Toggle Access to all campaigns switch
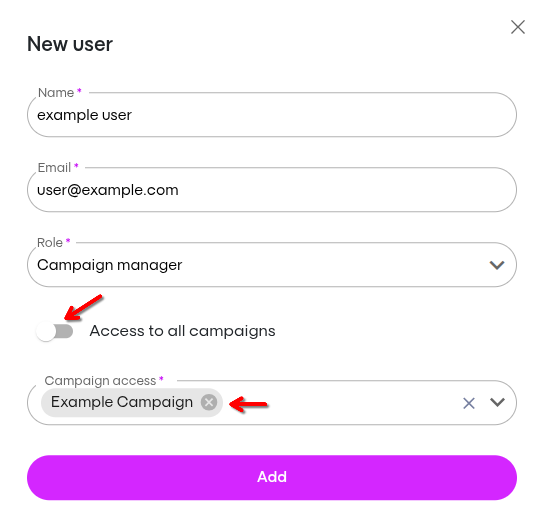Image resolution: width=544 pixels, height=527 pixels. (x=54, y=331)
